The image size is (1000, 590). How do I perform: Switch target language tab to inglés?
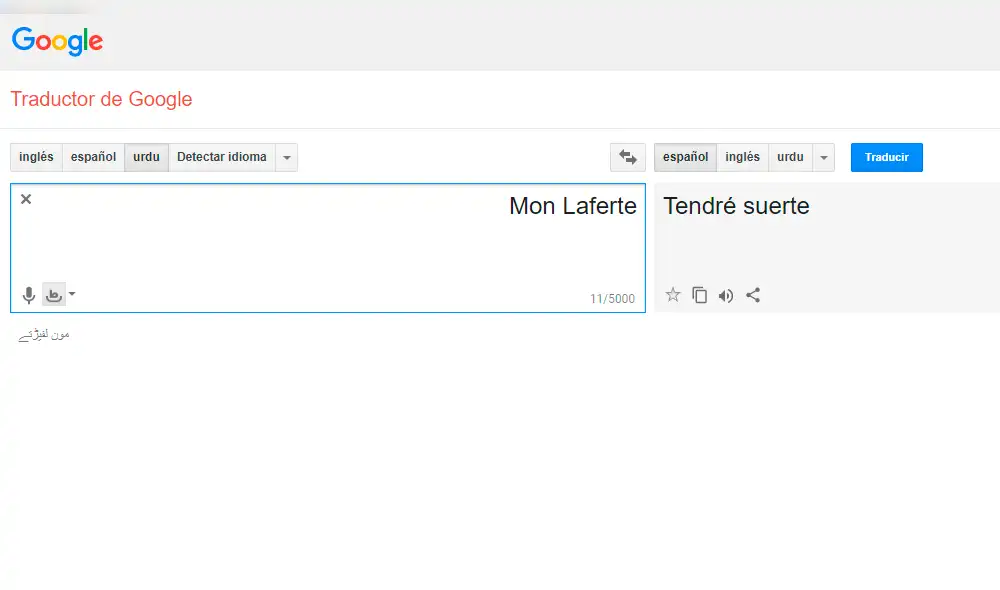pyautogui.click(x=742, y=157)
